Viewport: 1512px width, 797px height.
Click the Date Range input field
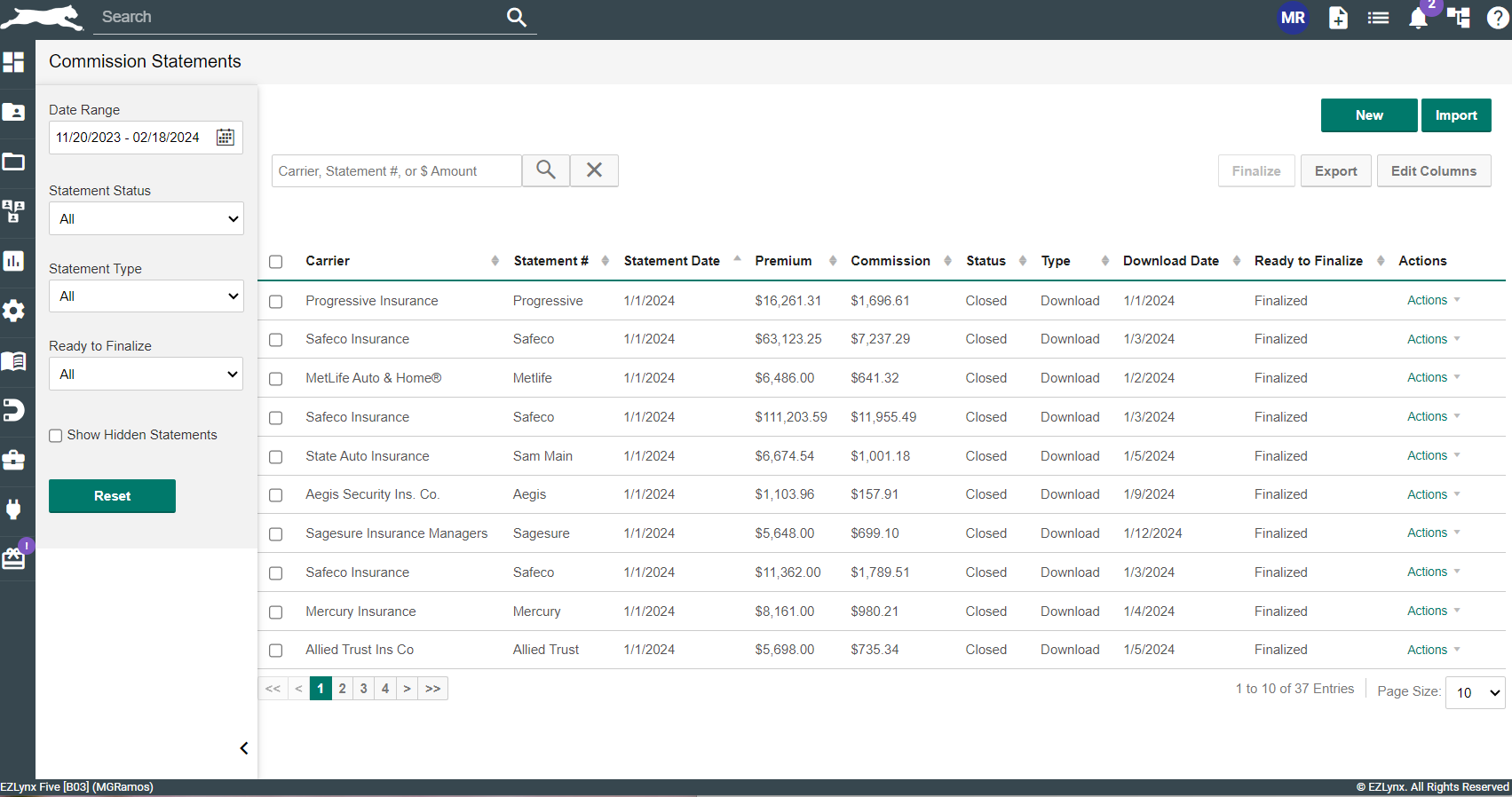point(146,138)
